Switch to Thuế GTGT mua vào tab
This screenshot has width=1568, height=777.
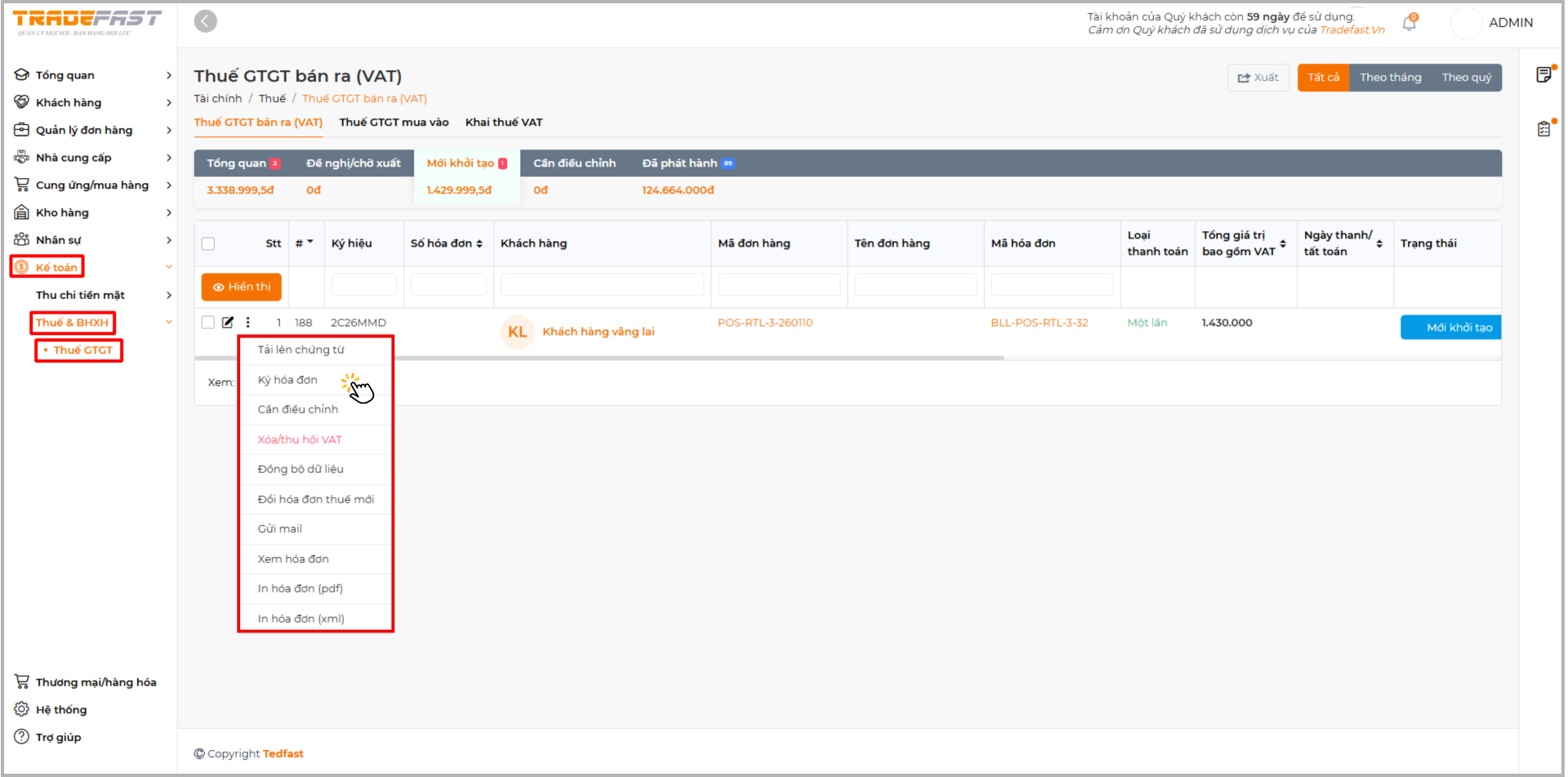[x=394, y=123]
